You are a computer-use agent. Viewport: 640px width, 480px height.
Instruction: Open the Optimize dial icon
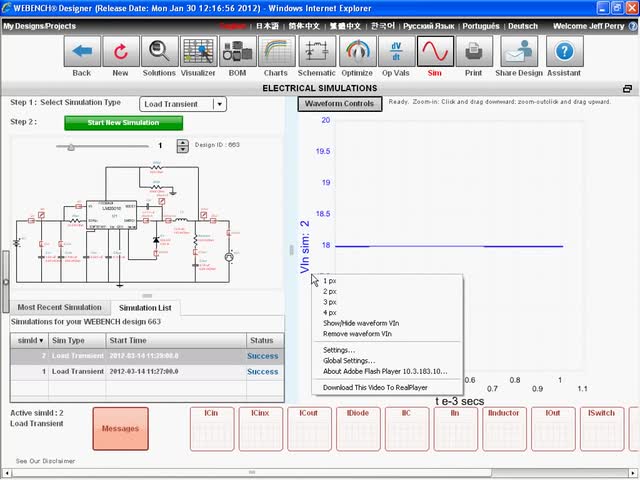[x=357, y=51]
